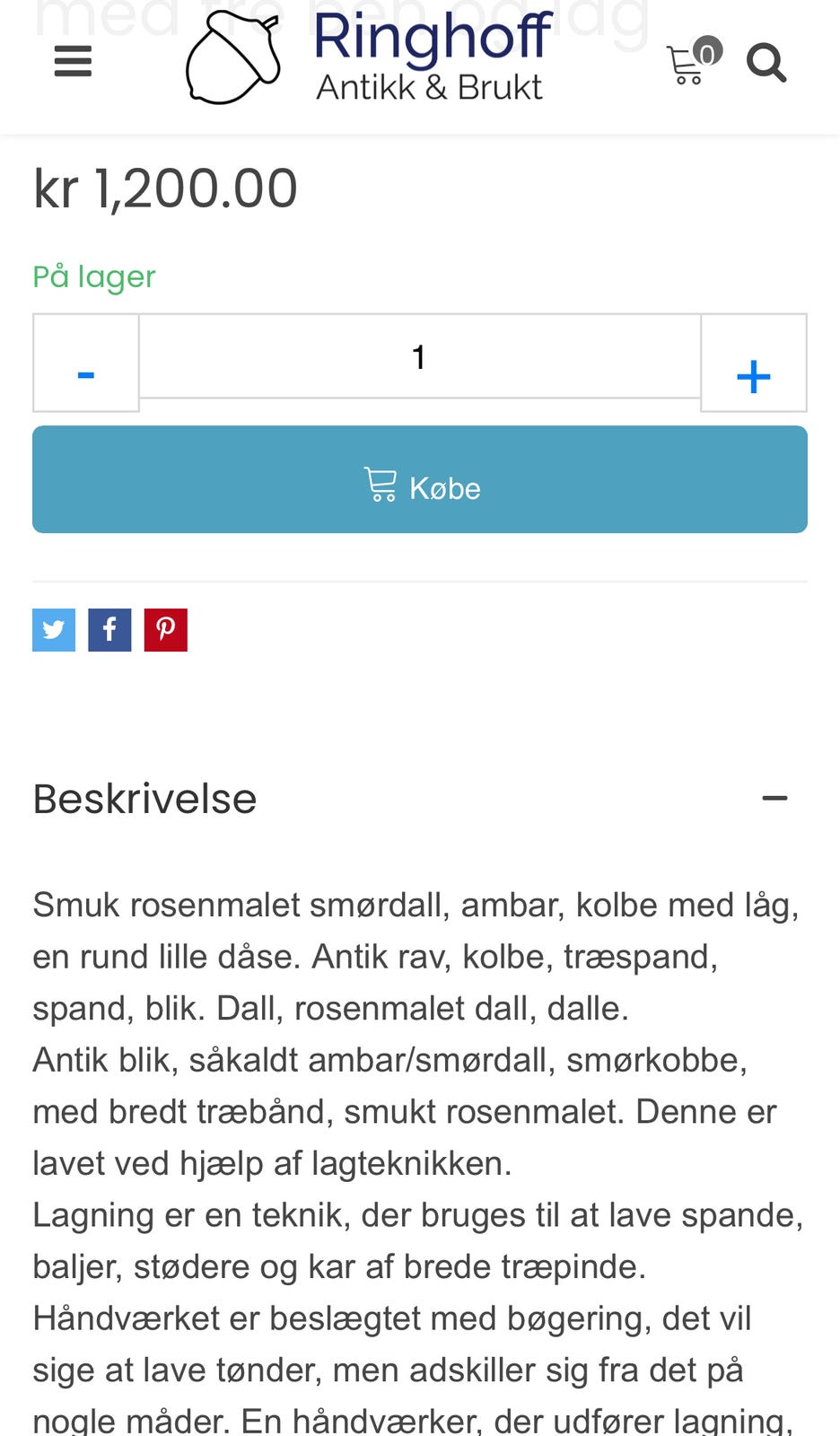This screenshot has height=1436, width=840.
Task: Click the cart item counter badge showing 0
Action: tap(708, 55)
